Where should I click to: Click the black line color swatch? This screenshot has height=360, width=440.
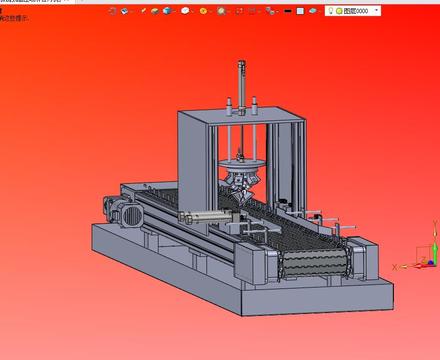click(x=288, y=11)
